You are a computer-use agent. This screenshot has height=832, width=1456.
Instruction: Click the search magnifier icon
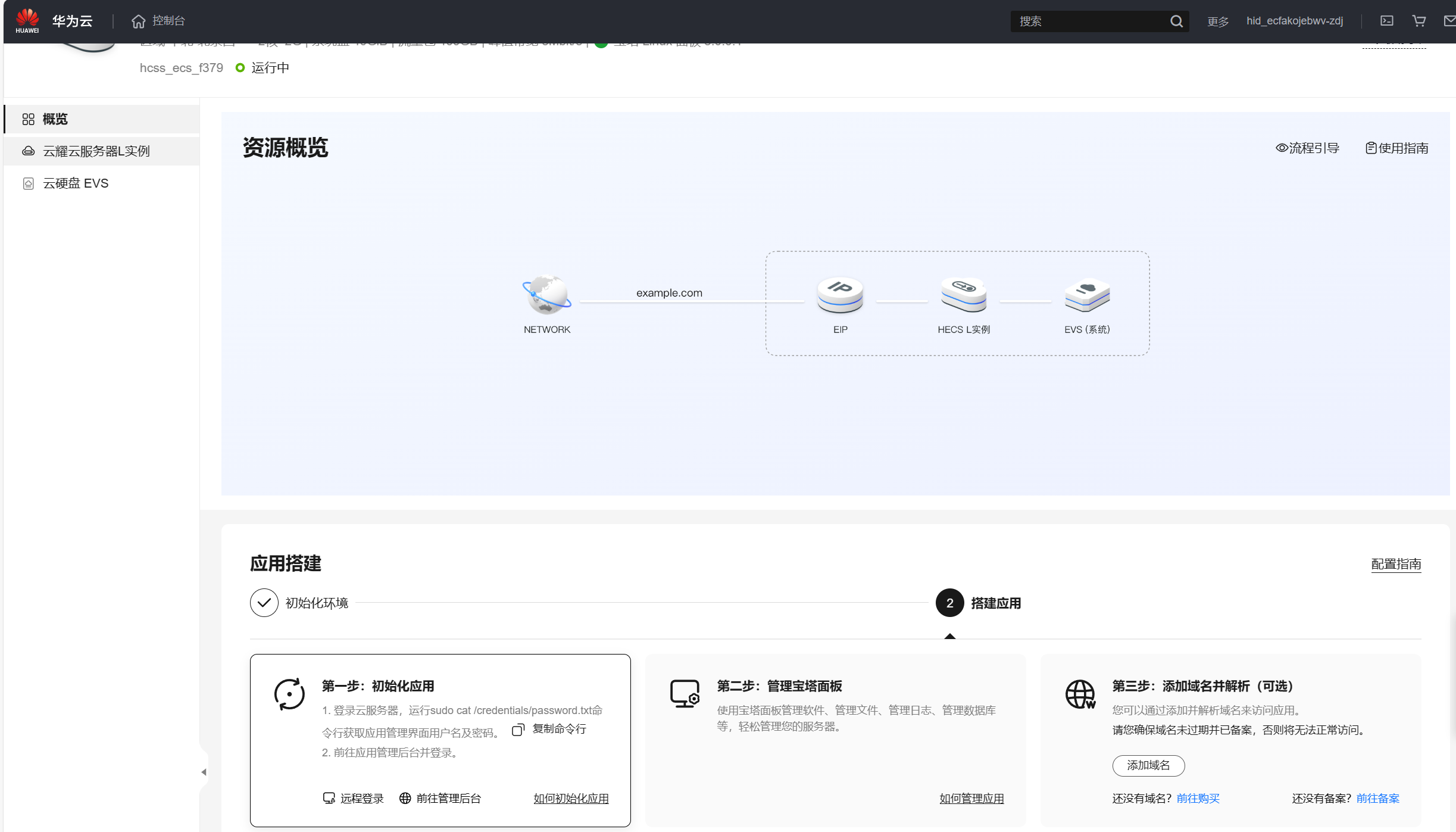click(1176, 21)
